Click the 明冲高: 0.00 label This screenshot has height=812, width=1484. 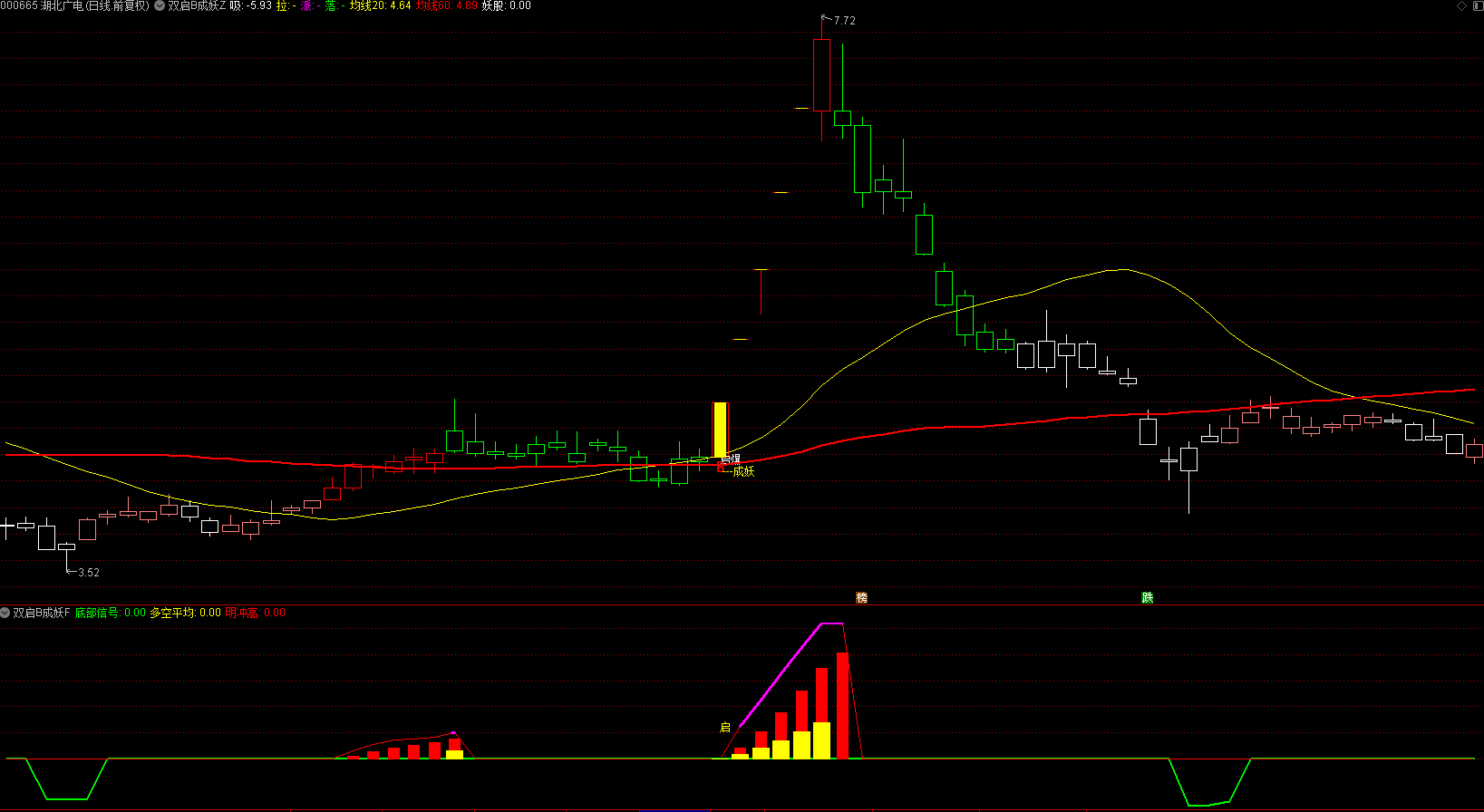coord(255,613)
